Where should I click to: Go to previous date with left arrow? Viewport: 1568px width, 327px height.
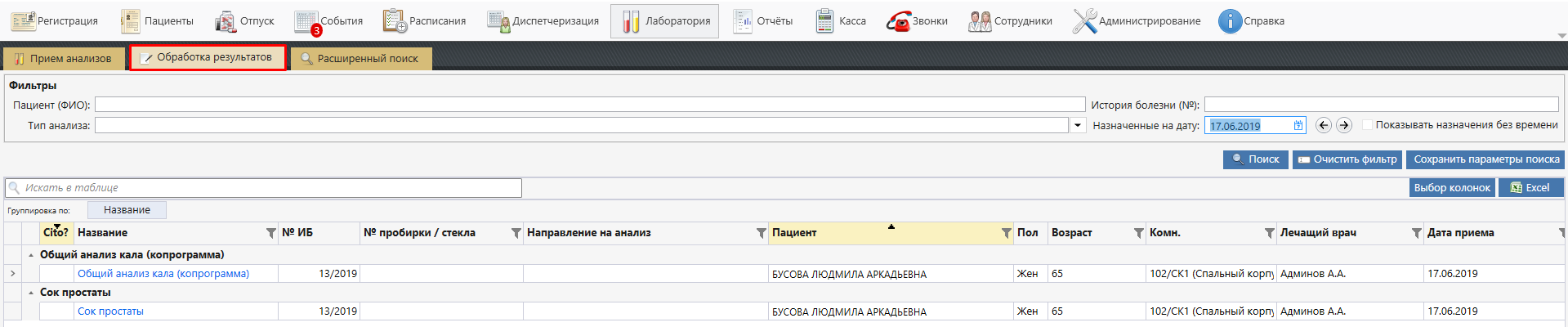[x=1324, y=125]
